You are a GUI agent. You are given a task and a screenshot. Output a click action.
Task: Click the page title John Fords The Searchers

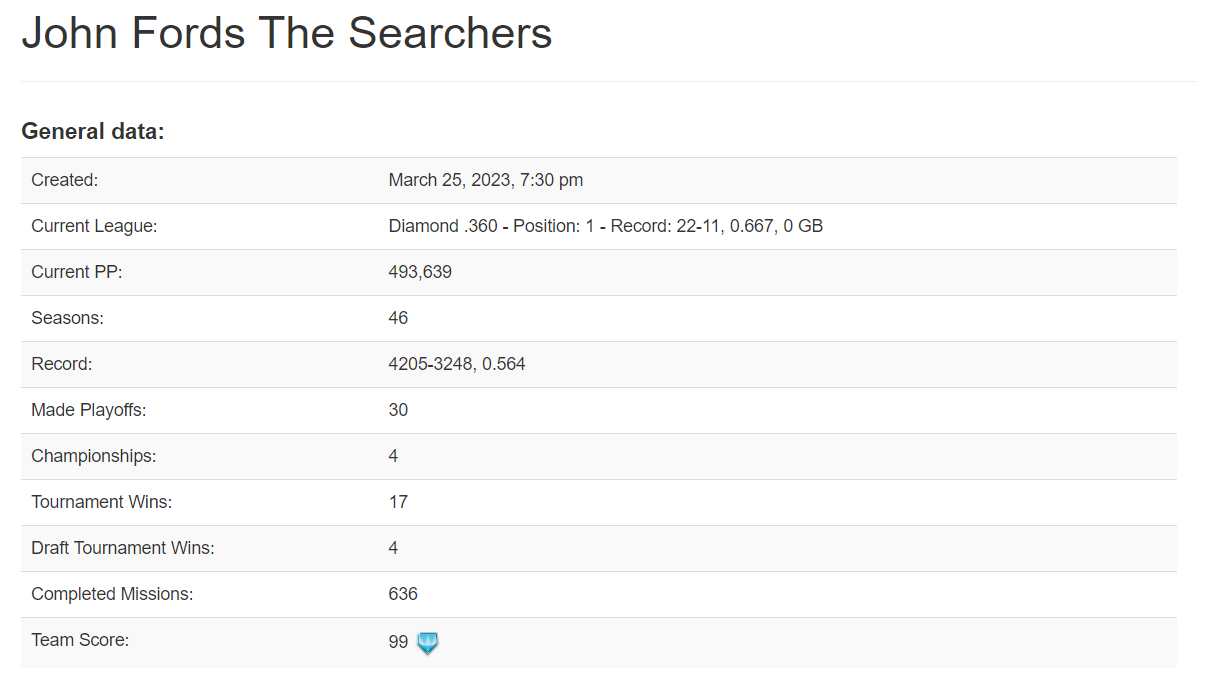287,33
